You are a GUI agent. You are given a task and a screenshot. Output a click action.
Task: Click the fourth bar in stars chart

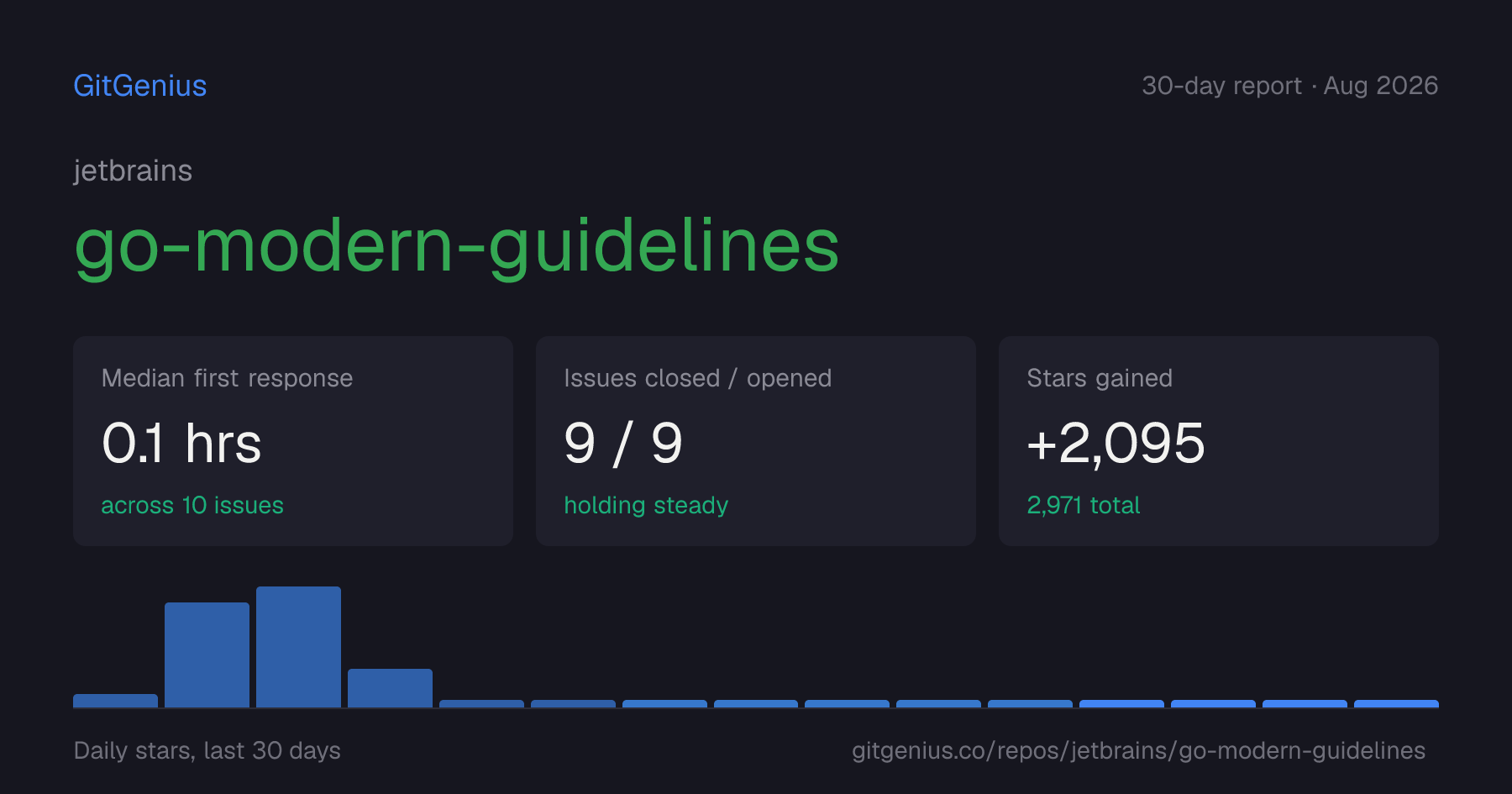tap(390, 688)
